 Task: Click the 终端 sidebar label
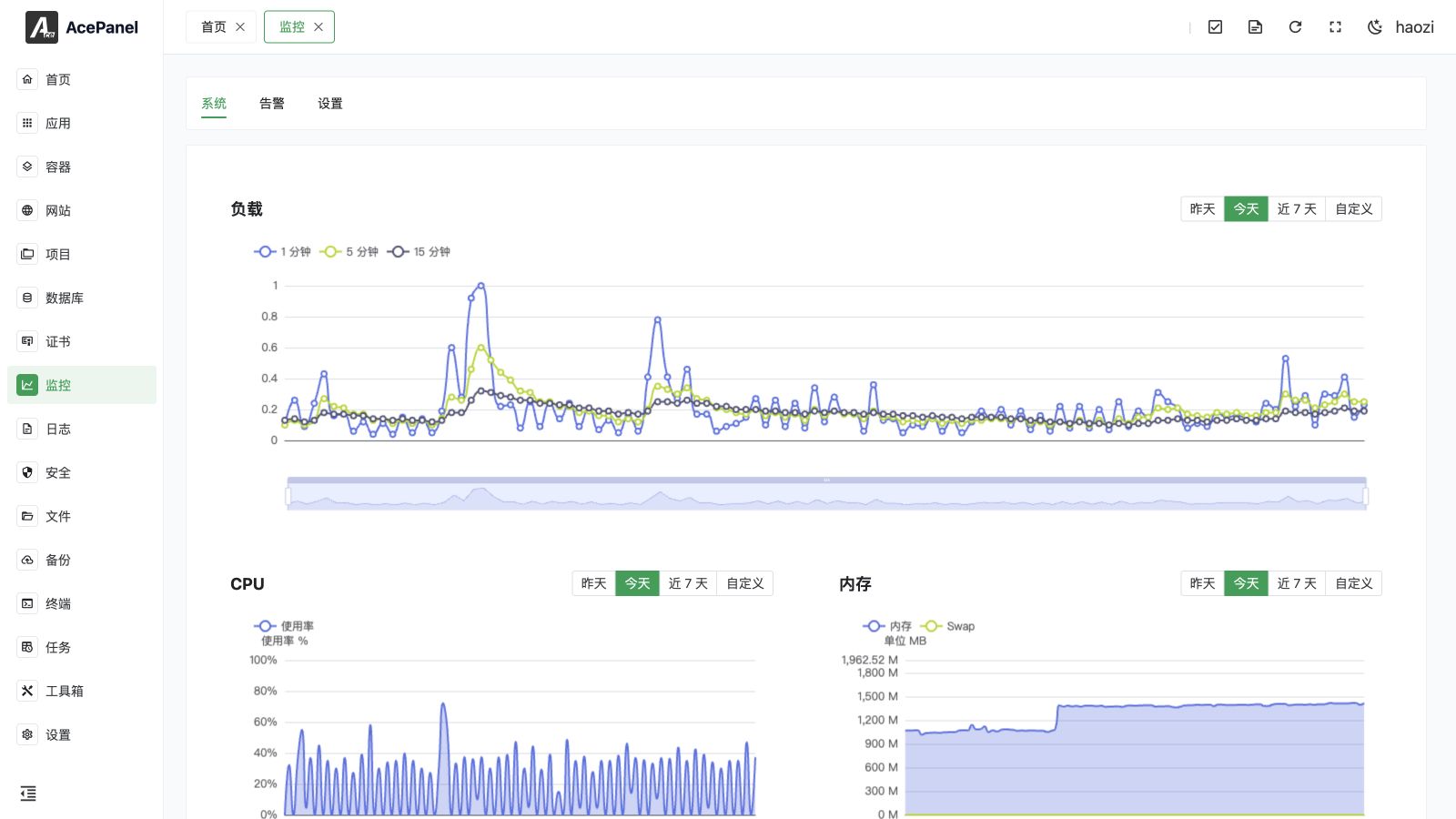tap(58, 603)
